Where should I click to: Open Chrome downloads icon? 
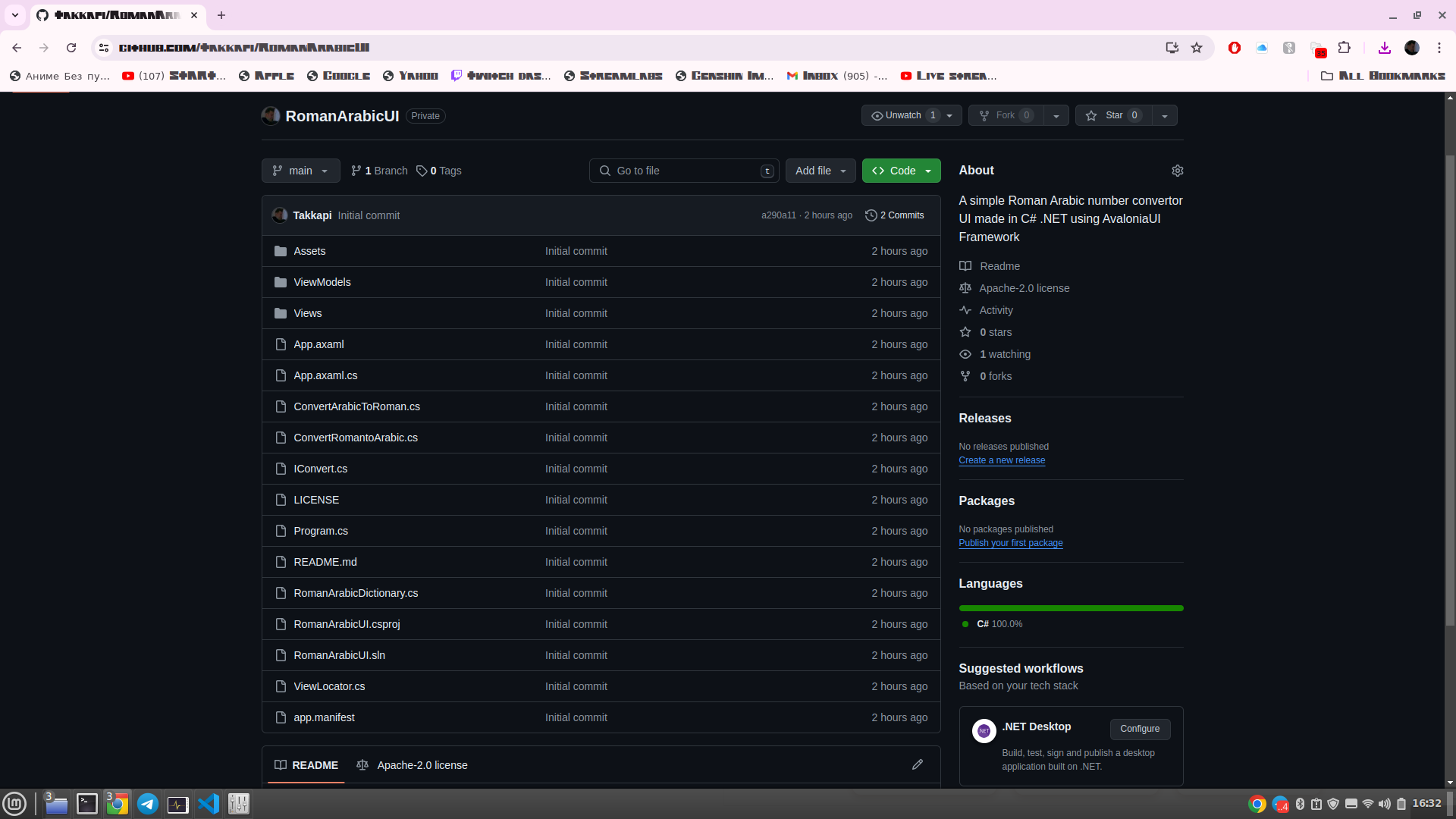tap(1384, 48)
